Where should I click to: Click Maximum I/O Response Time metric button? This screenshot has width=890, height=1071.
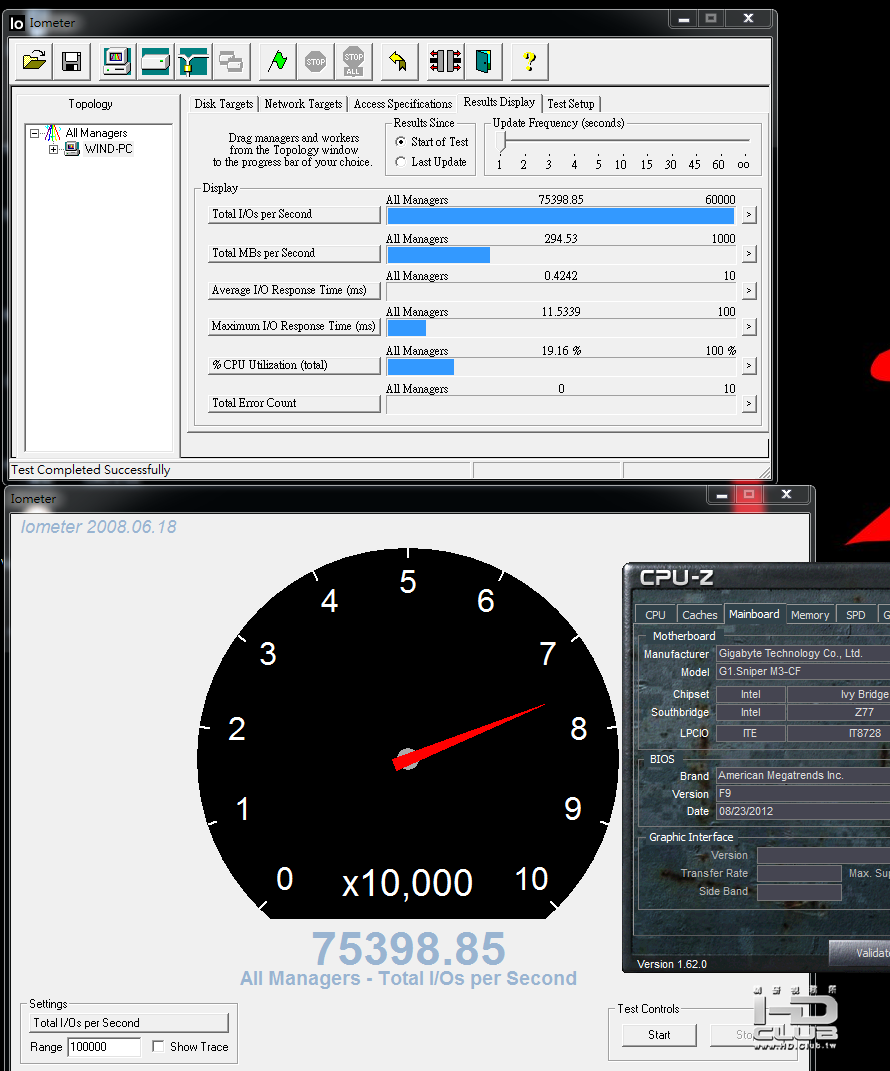[294, 326]
